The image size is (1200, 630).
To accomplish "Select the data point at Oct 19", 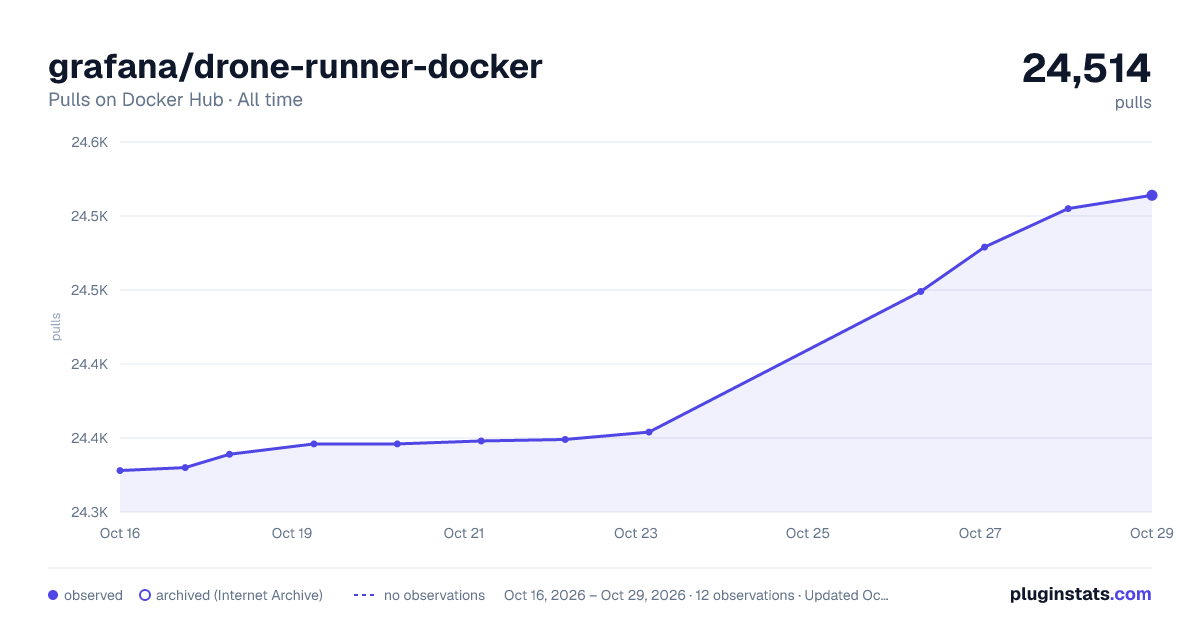I will [x=314, y=444].
